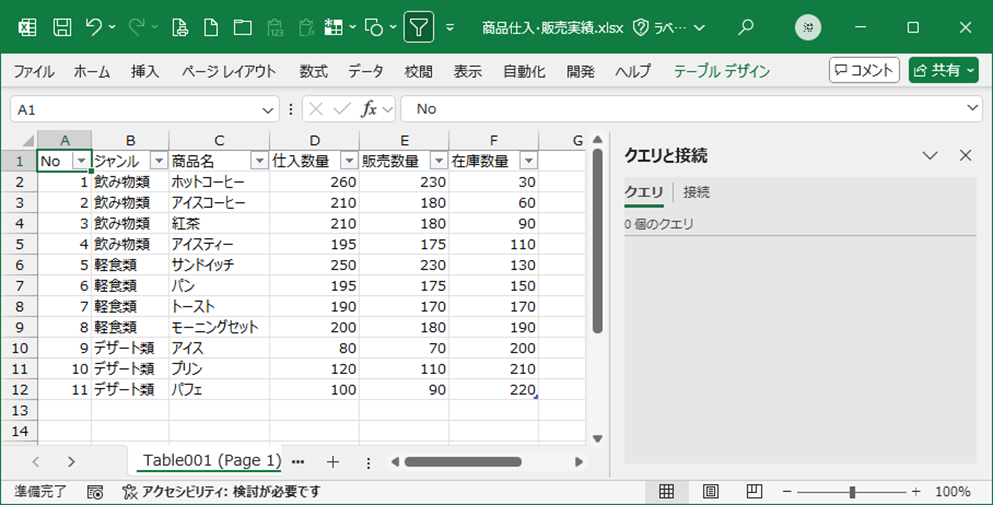Open filter dropdown for ジャンル column
Viewport: 993px width, 505px height.
(x=158, y=161)
